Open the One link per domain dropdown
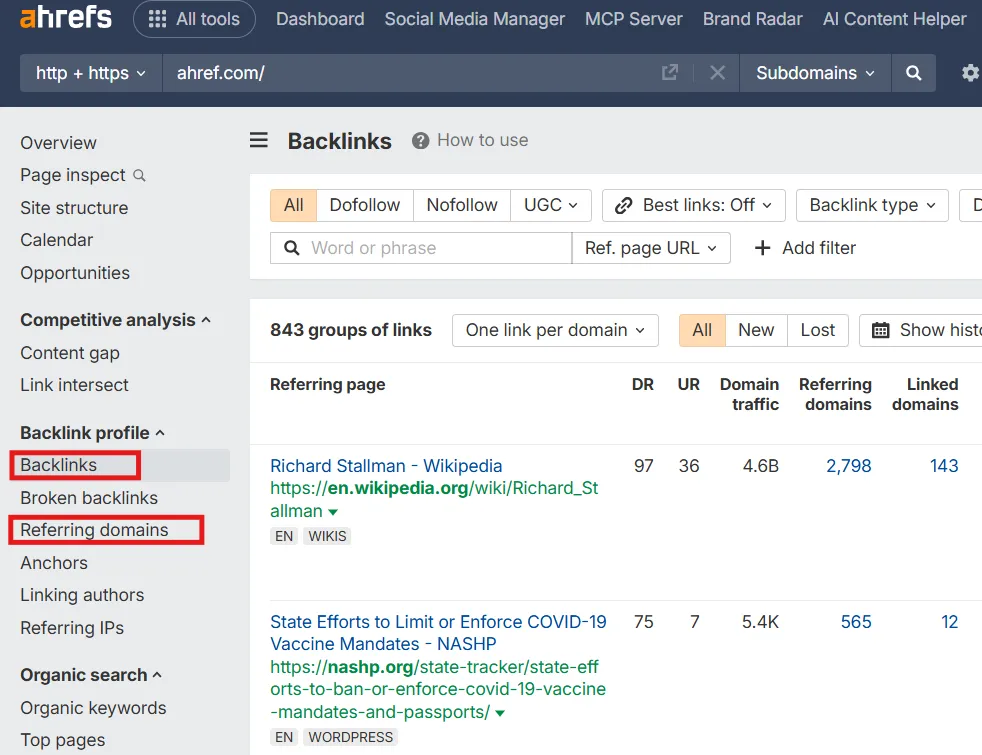The image size is (982, 755). click(x=555, y=330)
